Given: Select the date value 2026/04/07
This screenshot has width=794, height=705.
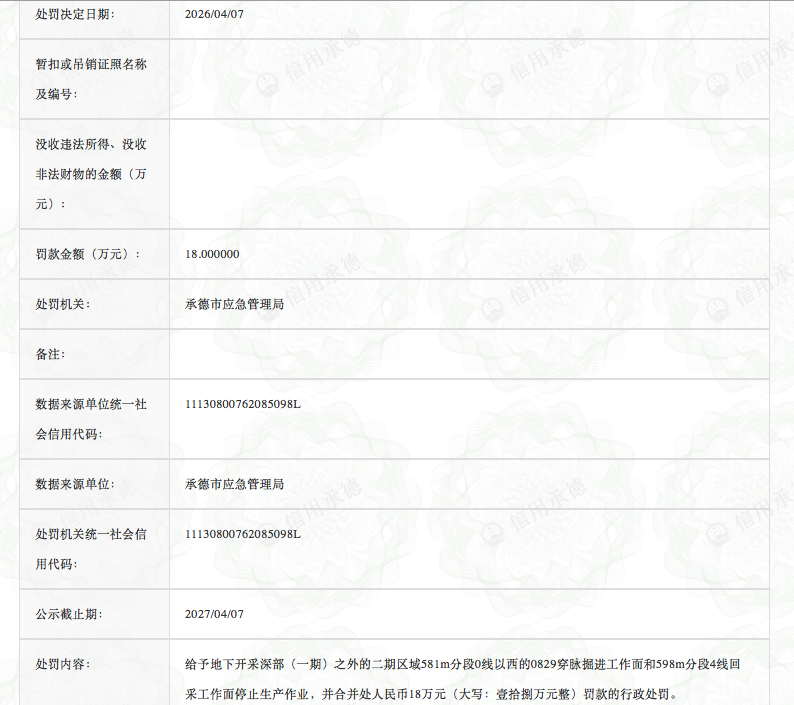Looking at the screenshot, I should [214, 14].
